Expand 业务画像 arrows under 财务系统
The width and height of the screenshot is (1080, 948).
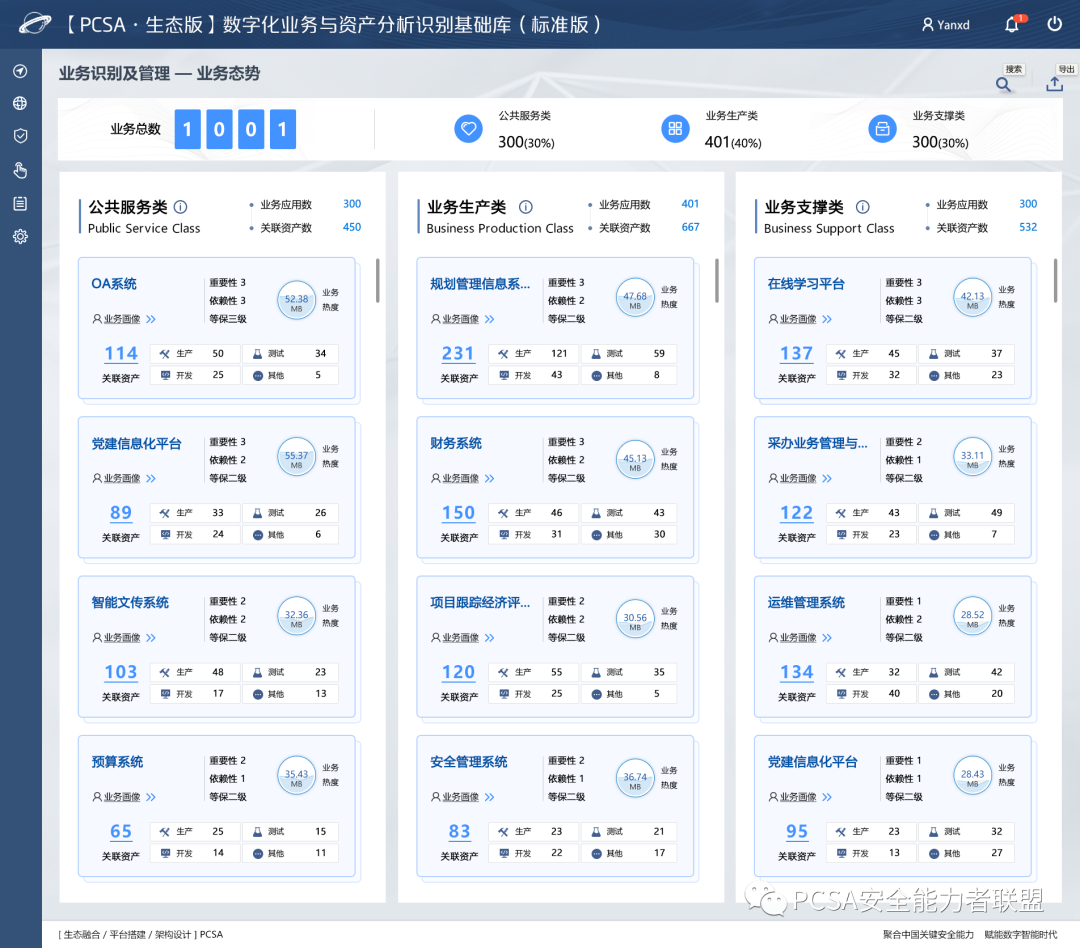point(490,479)
